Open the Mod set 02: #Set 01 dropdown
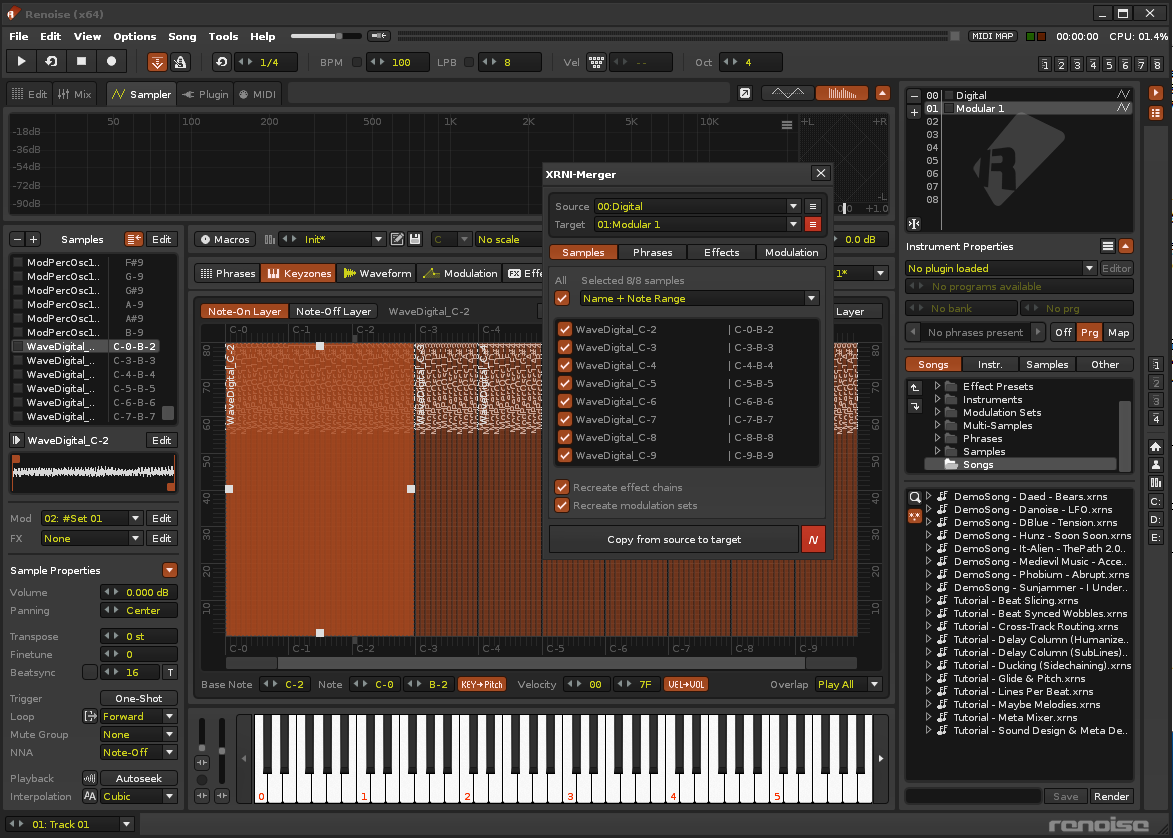The height and width of the screenshot is (838, 1173). (92, 518)
